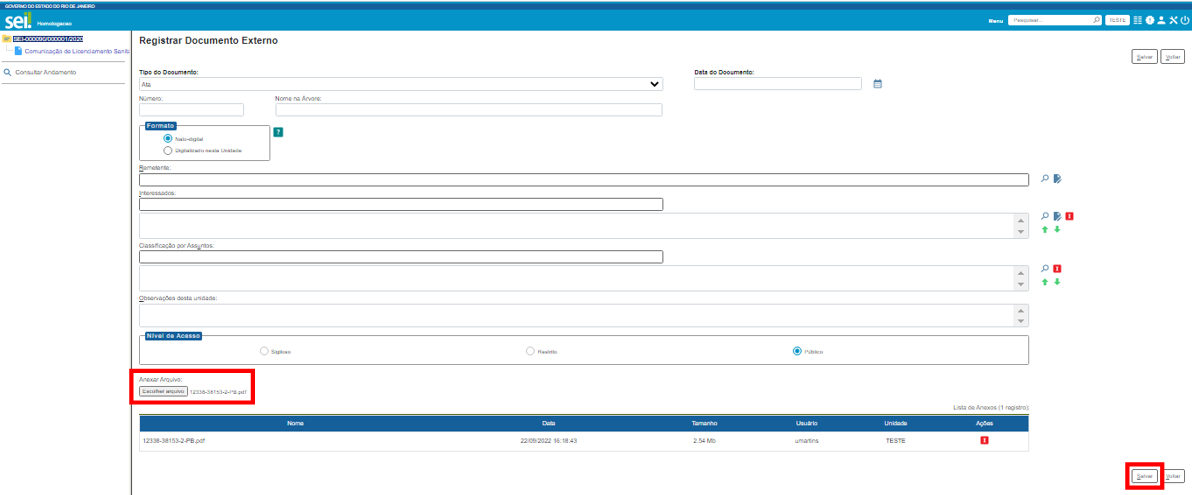Click the green help icon beside Formato
Screen dimensions: 1193x495
pos(278,132)
